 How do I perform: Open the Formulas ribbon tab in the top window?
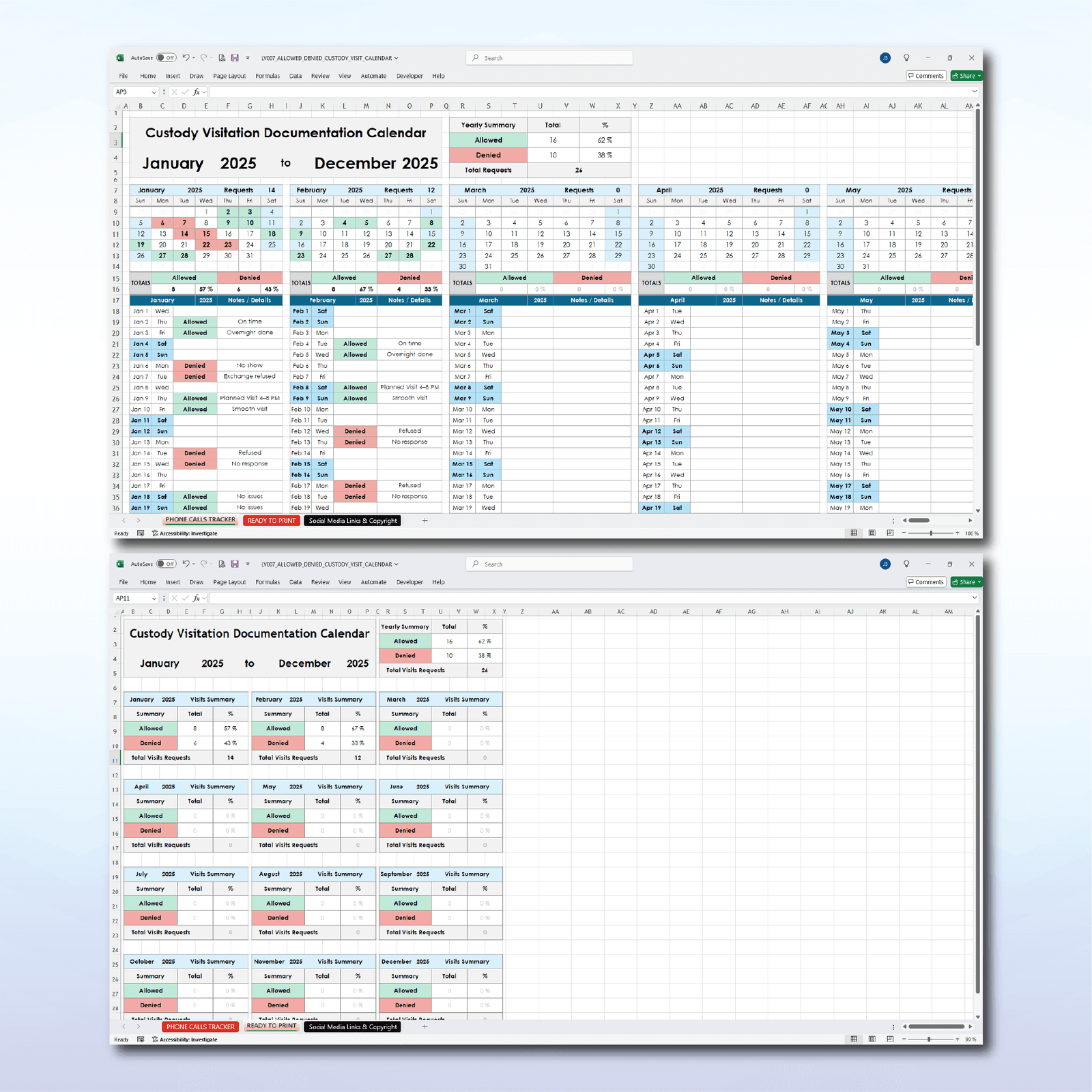click(268, 76)
